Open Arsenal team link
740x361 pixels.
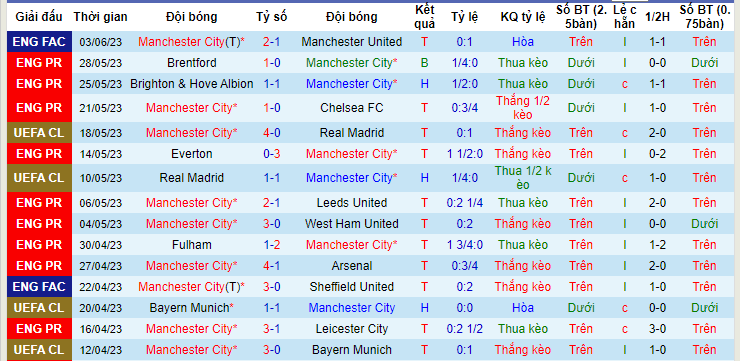352,266
